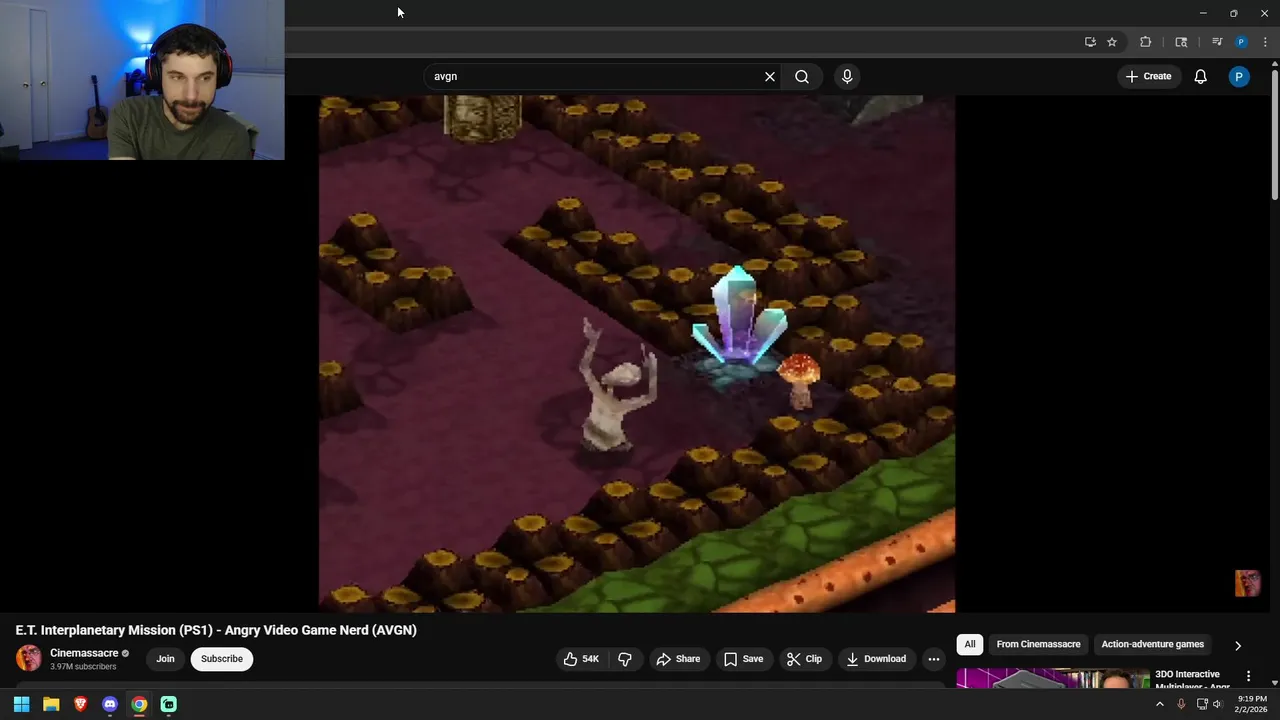
Task: Open media controls icon in Chrome toolbar
Action: (x=1217, y=42)
